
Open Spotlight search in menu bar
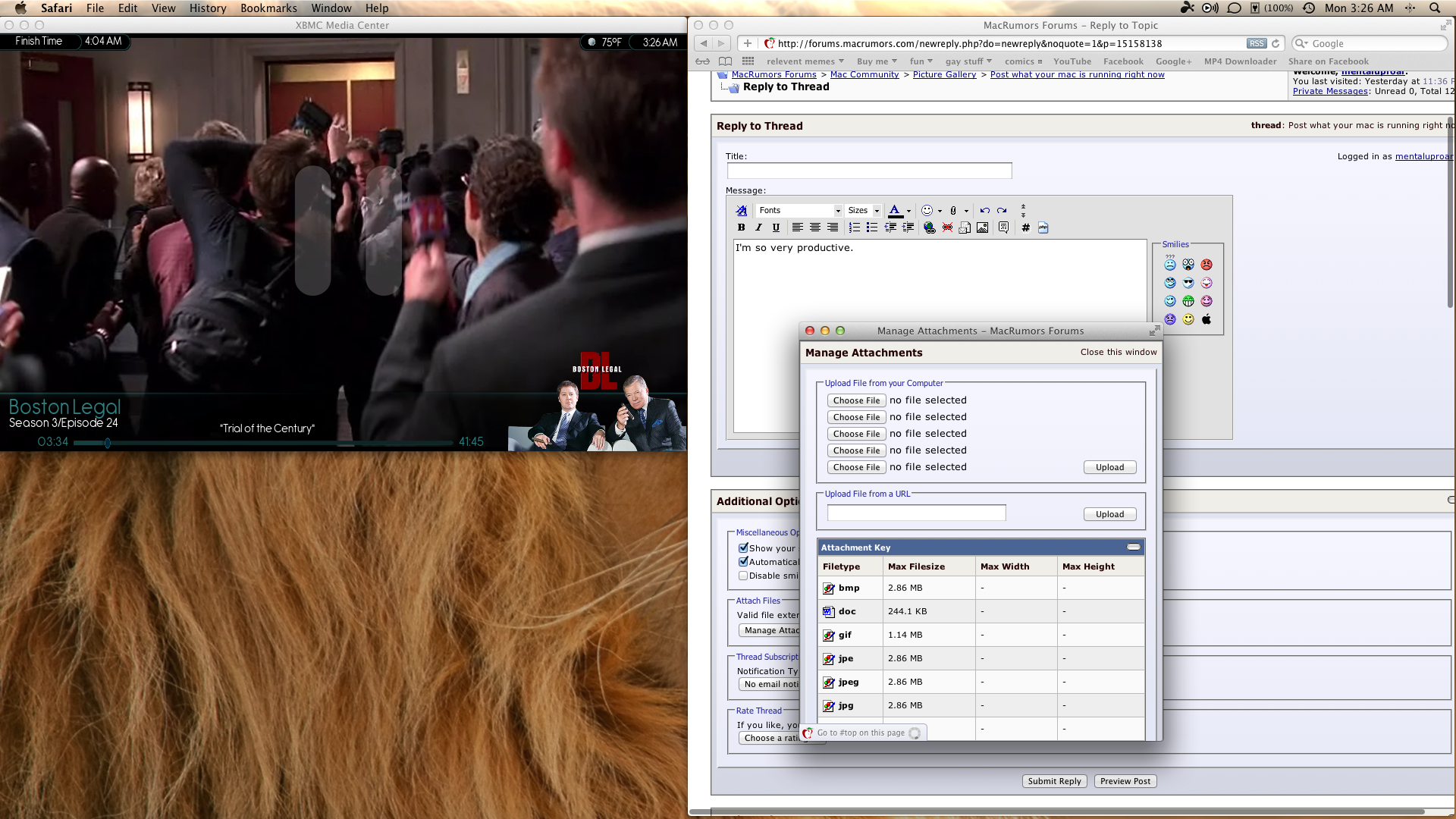point(1434,8)
